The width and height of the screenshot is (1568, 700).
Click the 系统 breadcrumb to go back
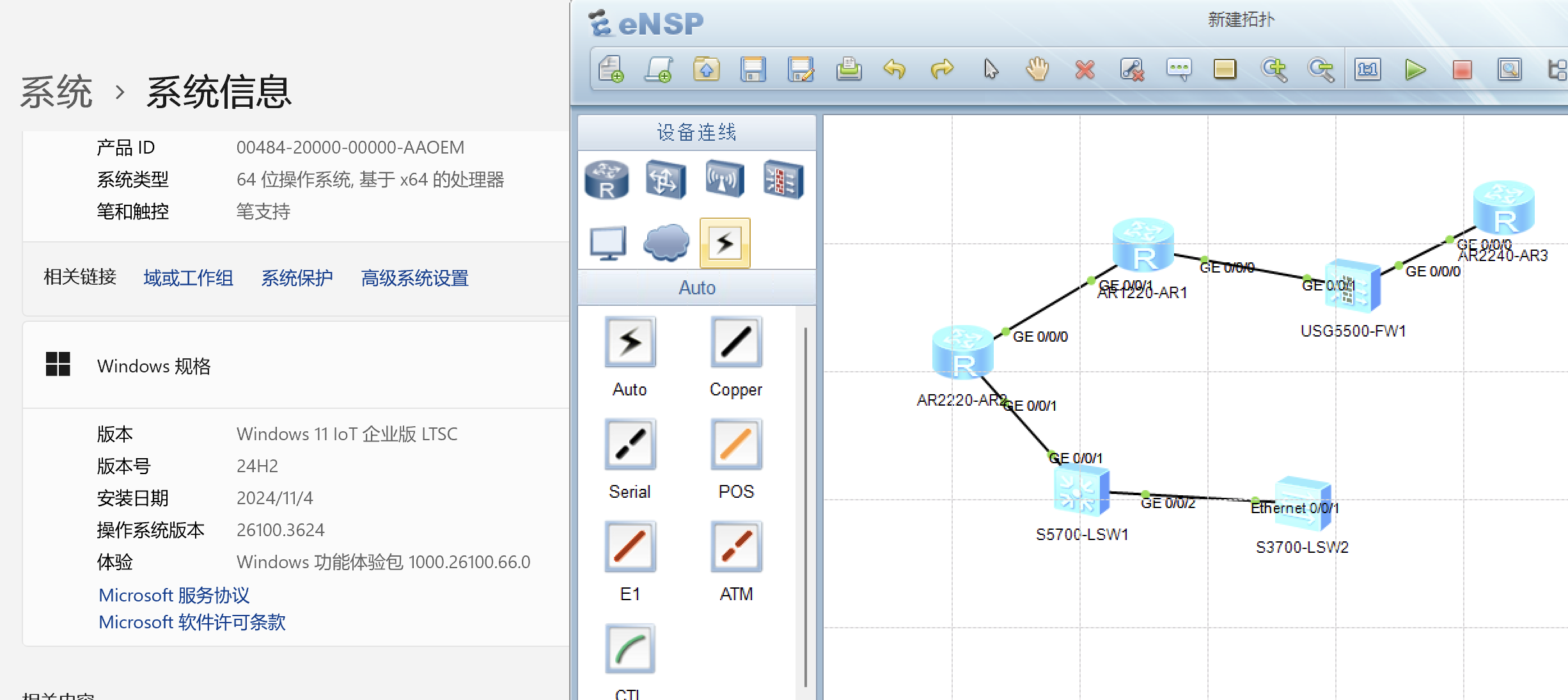coord(56,91)
